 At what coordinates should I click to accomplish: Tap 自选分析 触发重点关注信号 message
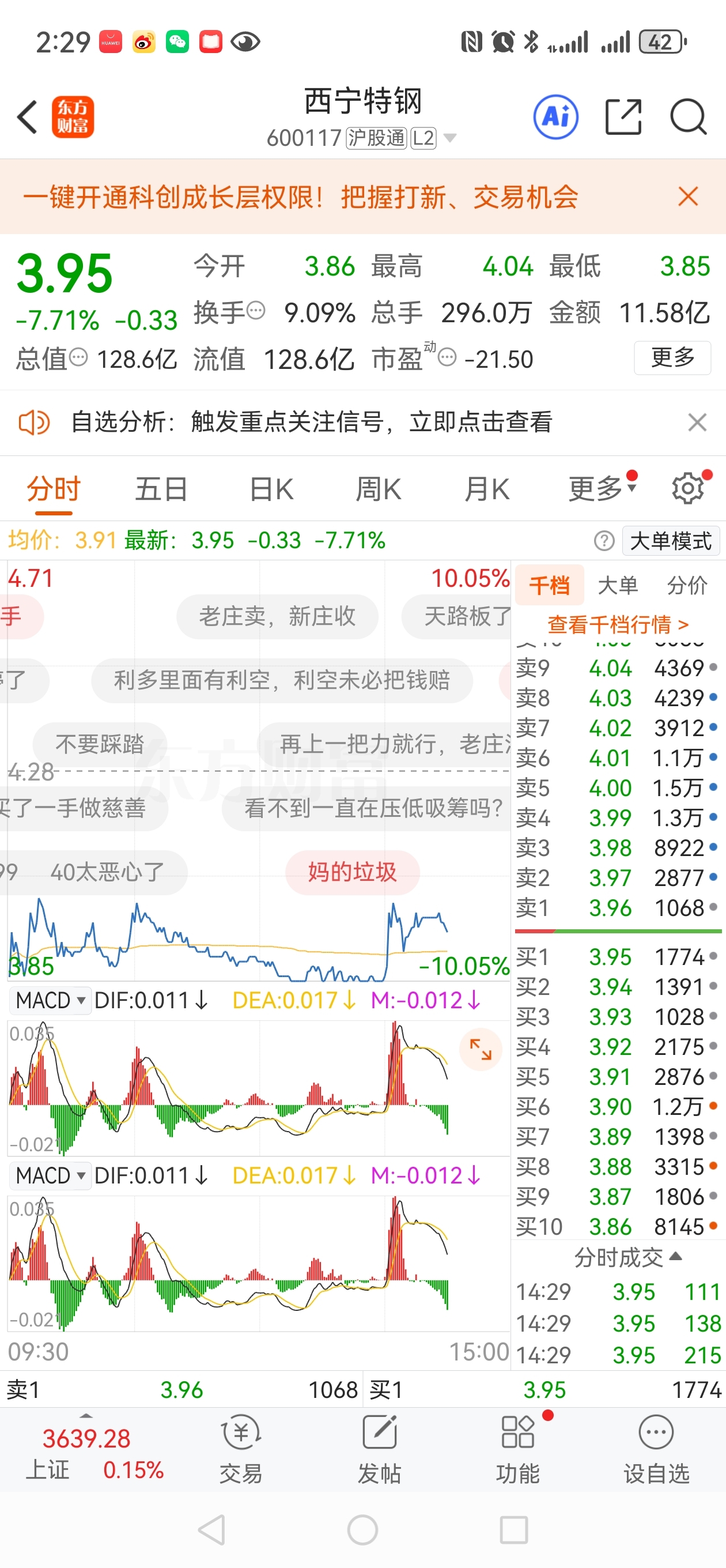[312, 422]
